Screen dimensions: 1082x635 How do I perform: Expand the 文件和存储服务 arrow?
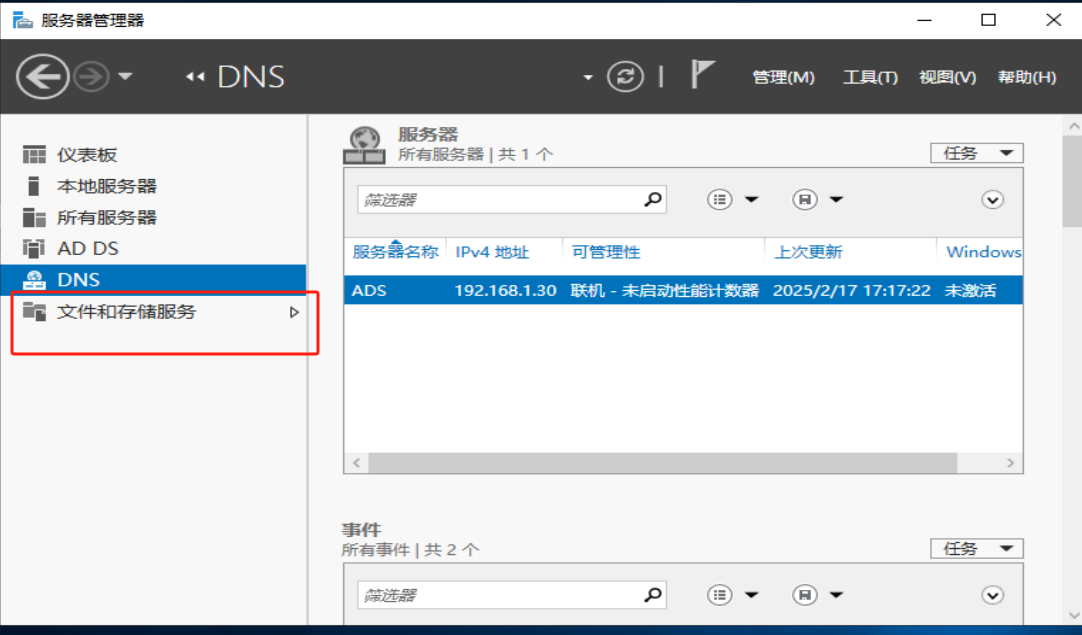(x=295, y=313)
